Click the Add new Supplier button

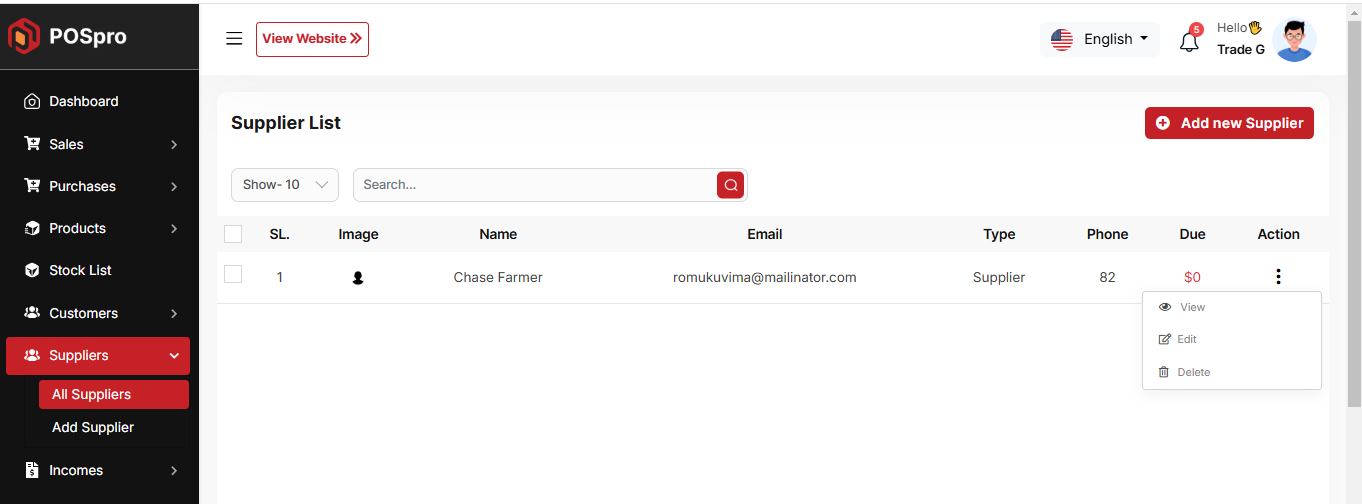pyautogui.click(x=1229, y=123)
